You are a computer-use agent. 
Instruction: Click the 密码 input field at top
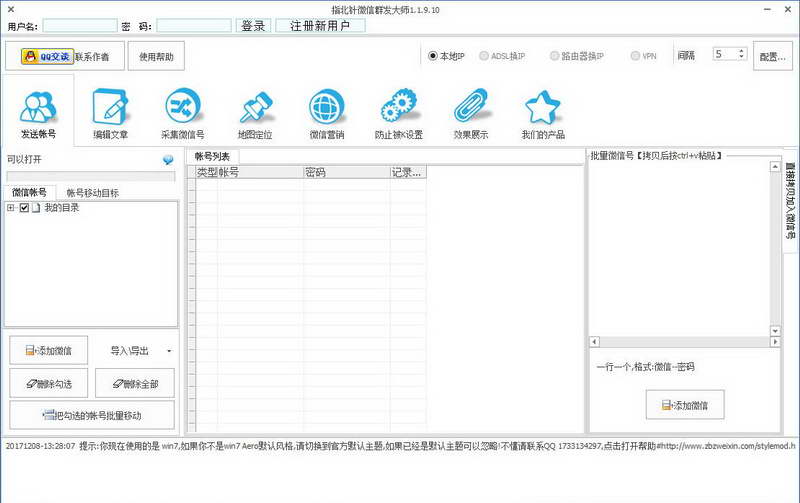(194, 26)
